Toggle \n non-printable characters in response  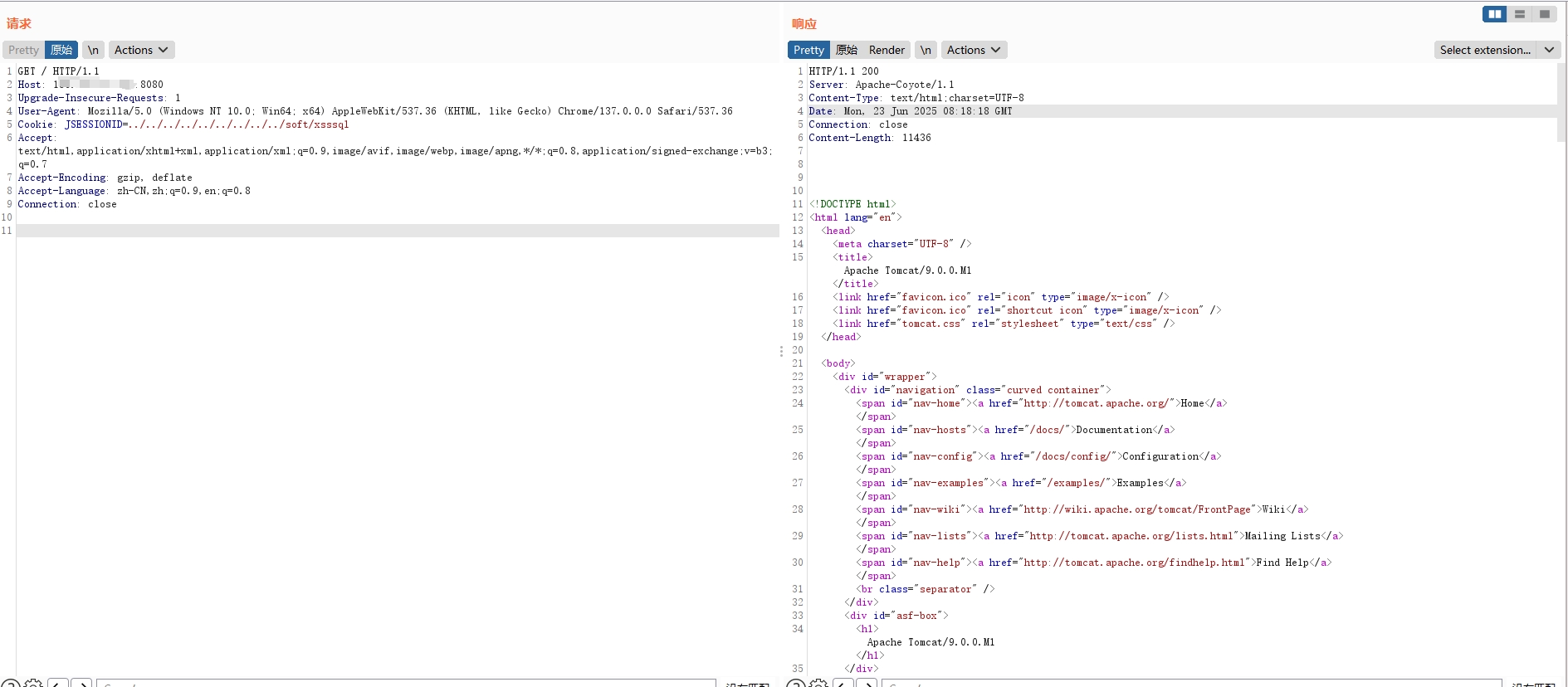click(x=926, y=50)
